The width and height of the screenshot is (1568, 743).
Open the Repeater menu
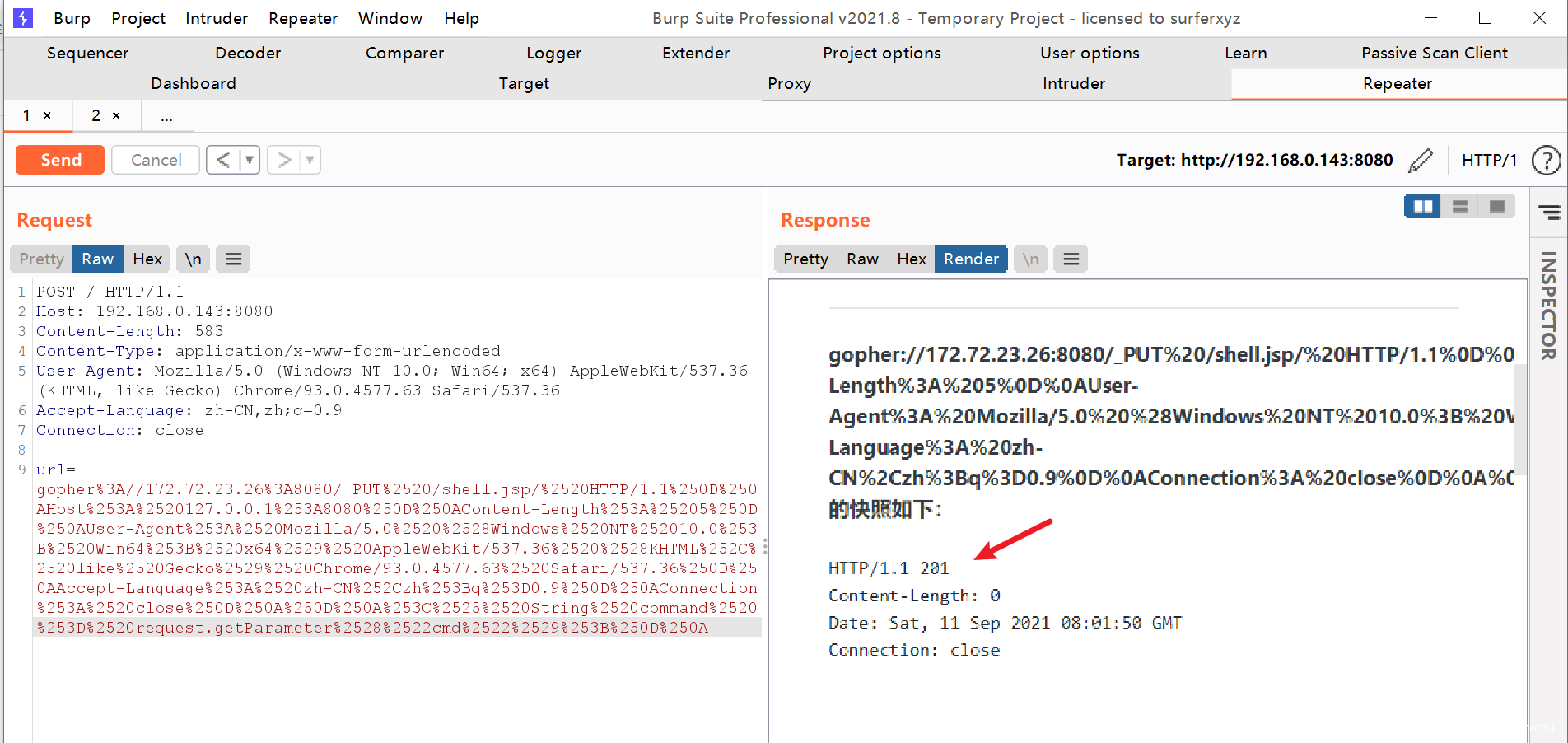(303, 18)
